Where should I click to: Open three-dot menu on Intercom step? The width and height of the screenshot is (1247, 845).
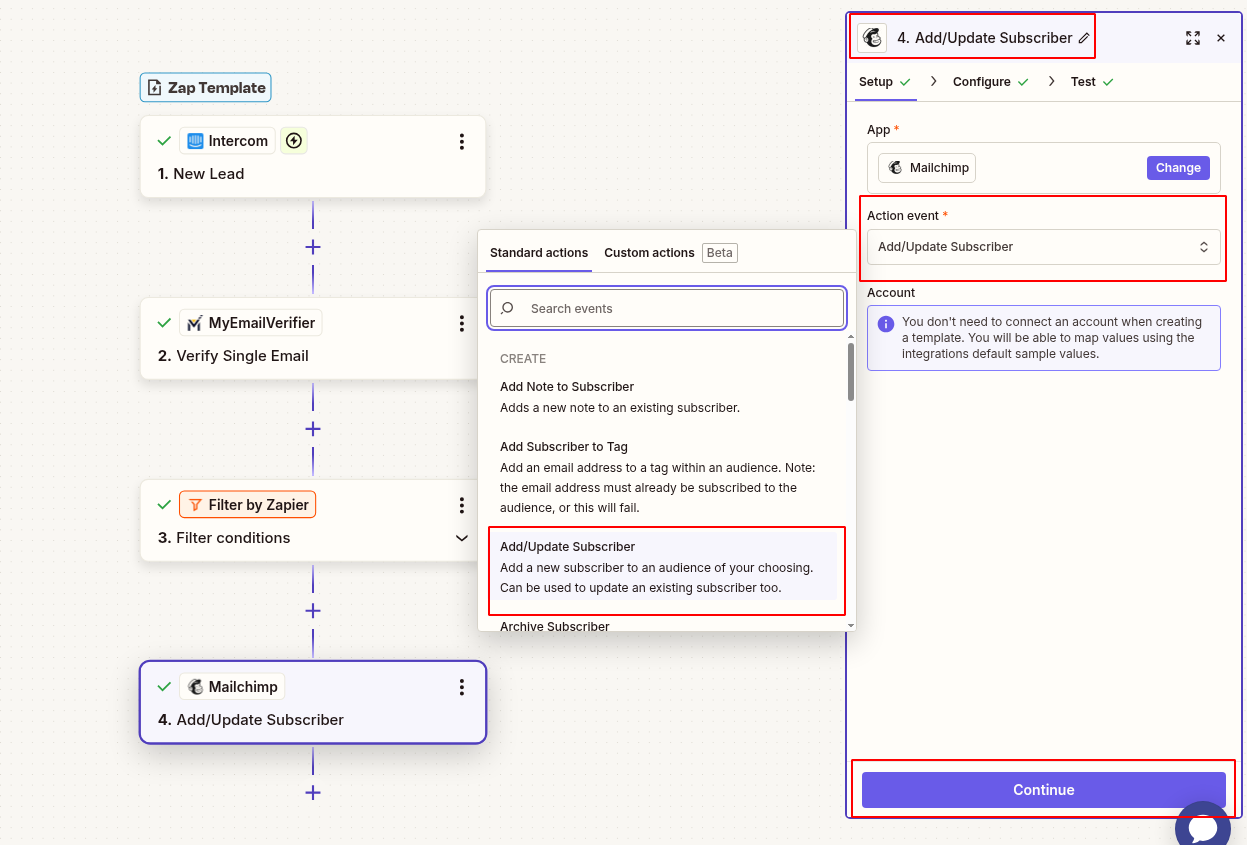click(461, 141)
